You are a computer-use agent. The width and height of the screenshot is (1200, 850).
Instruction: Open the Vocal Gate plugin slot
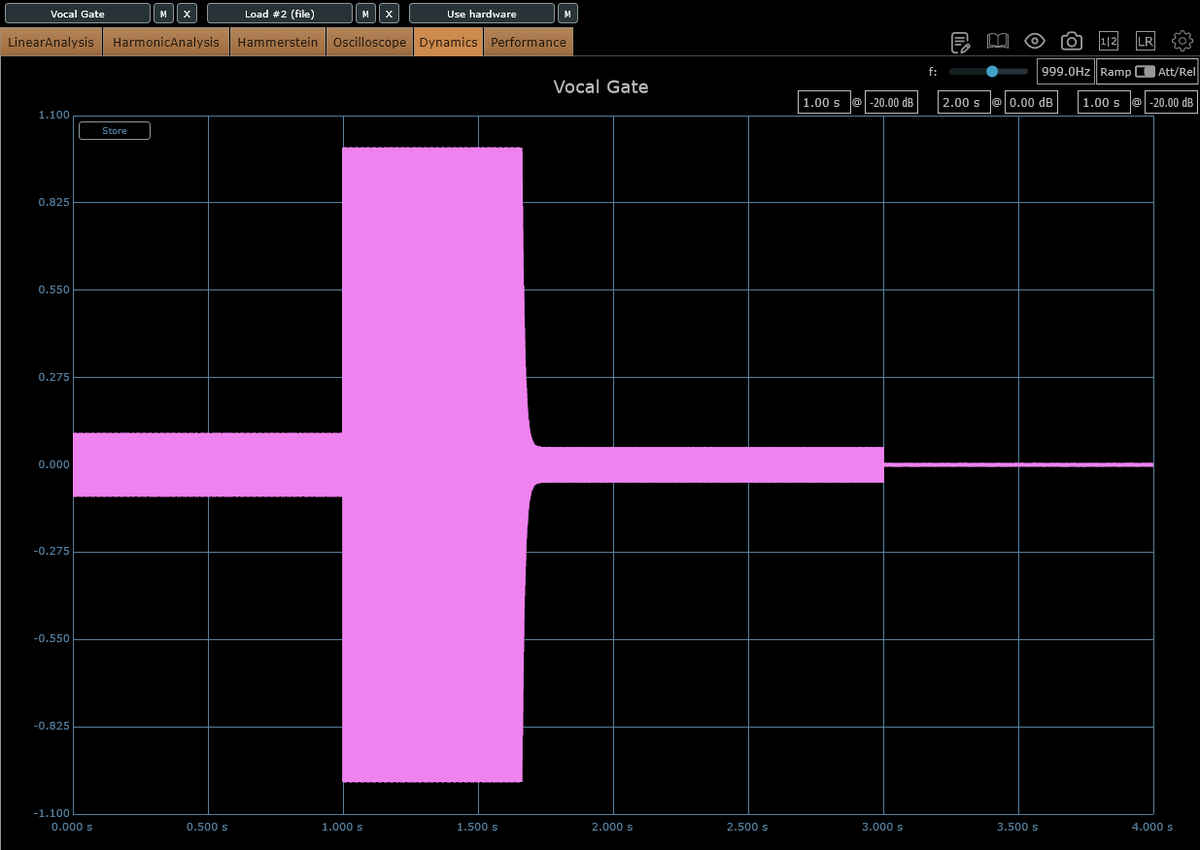[77, 14]
